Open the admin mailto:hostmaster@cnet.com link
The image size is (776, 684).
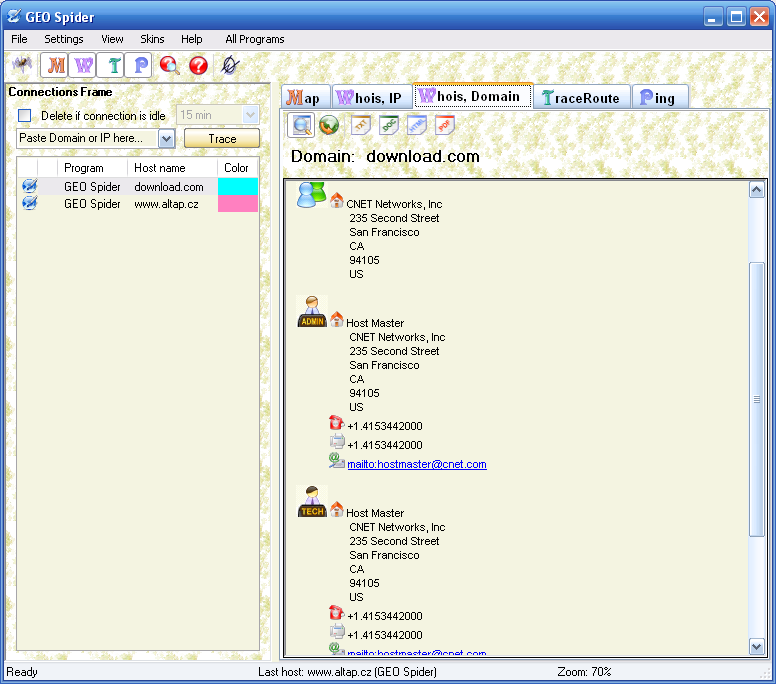[417, 464]
